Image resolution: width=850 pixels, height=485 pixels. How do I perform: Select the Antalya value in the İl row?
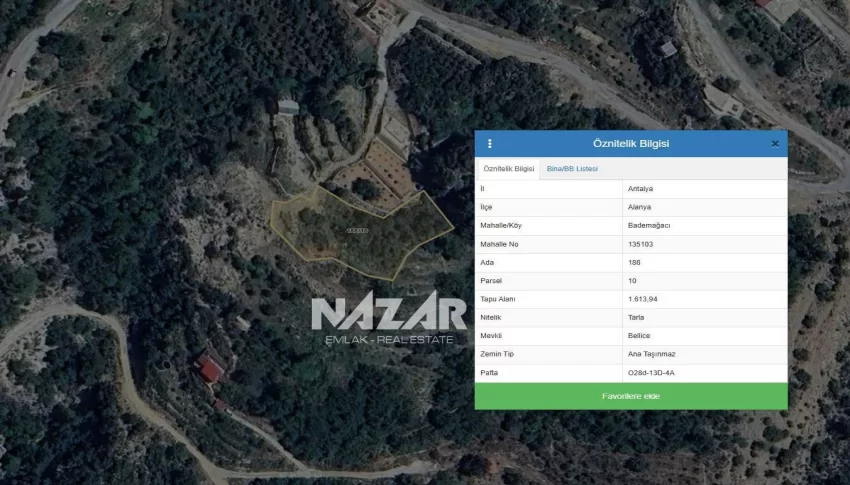point(640,188)
